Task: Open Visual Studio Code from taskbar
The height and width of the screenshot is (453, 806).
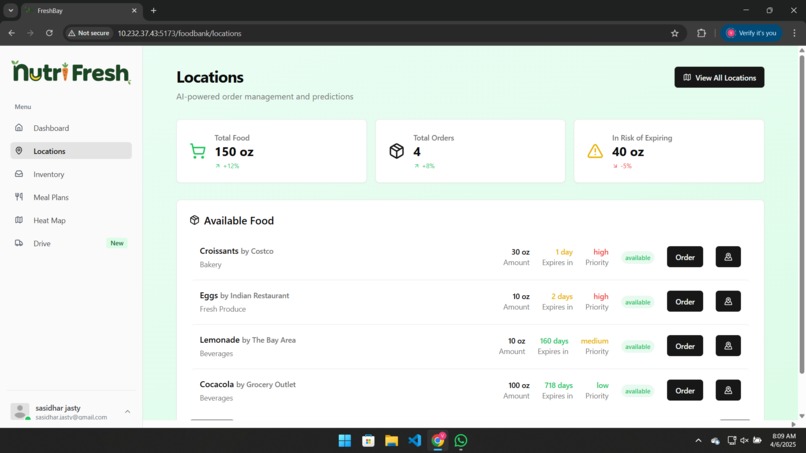Action: 414,441
